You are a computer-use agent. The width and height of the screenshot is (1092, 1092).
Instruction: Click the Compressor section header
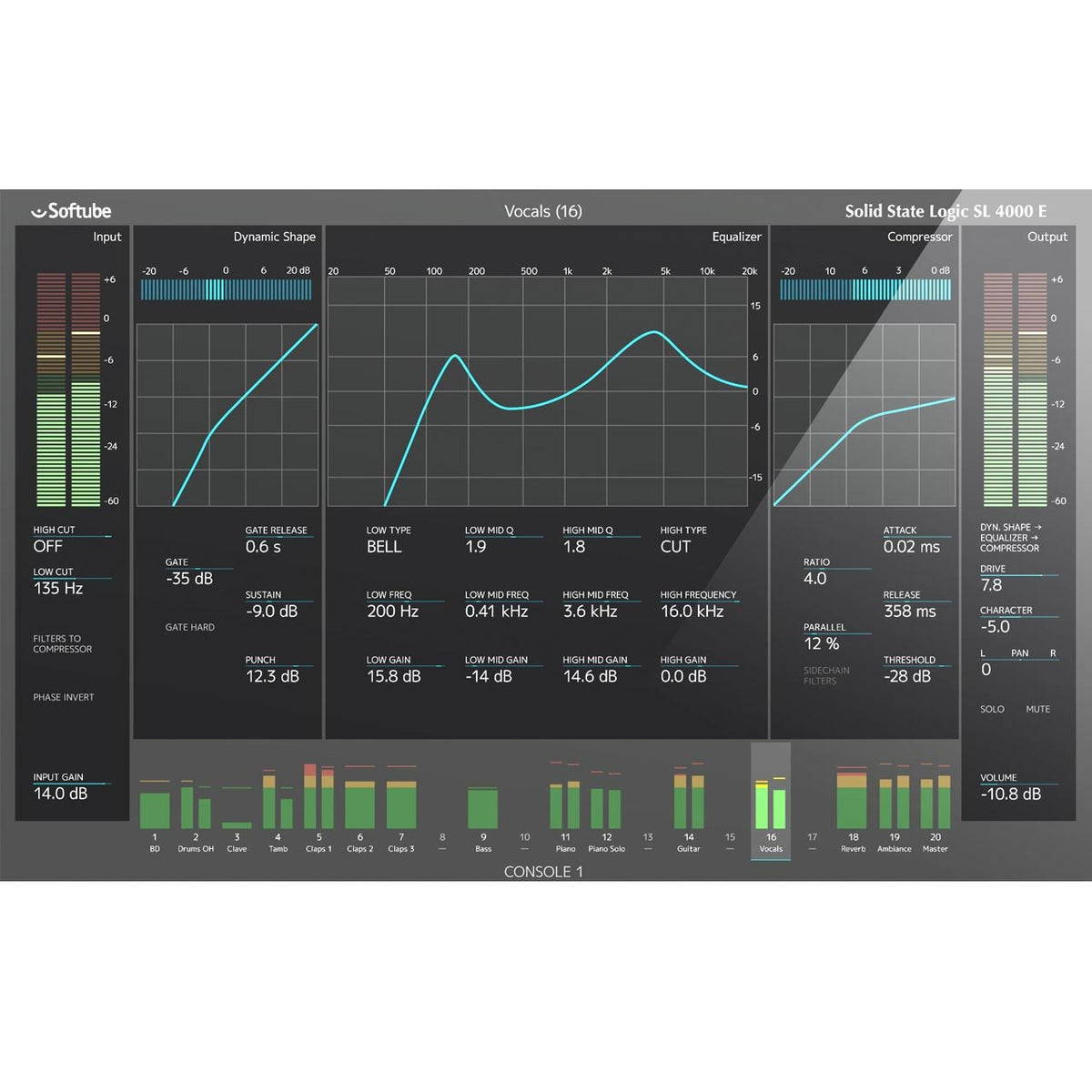click(x=919, y=237)
